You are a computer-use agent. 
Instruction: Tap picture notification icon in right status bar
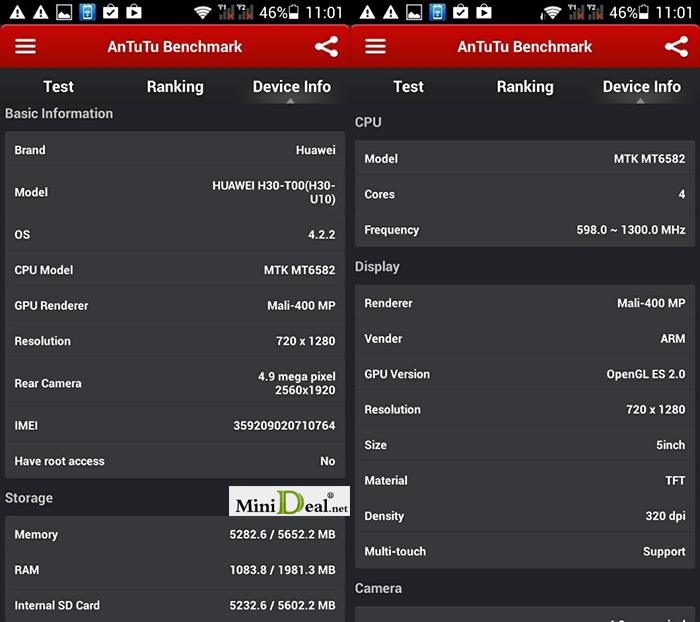coord(414,12)
